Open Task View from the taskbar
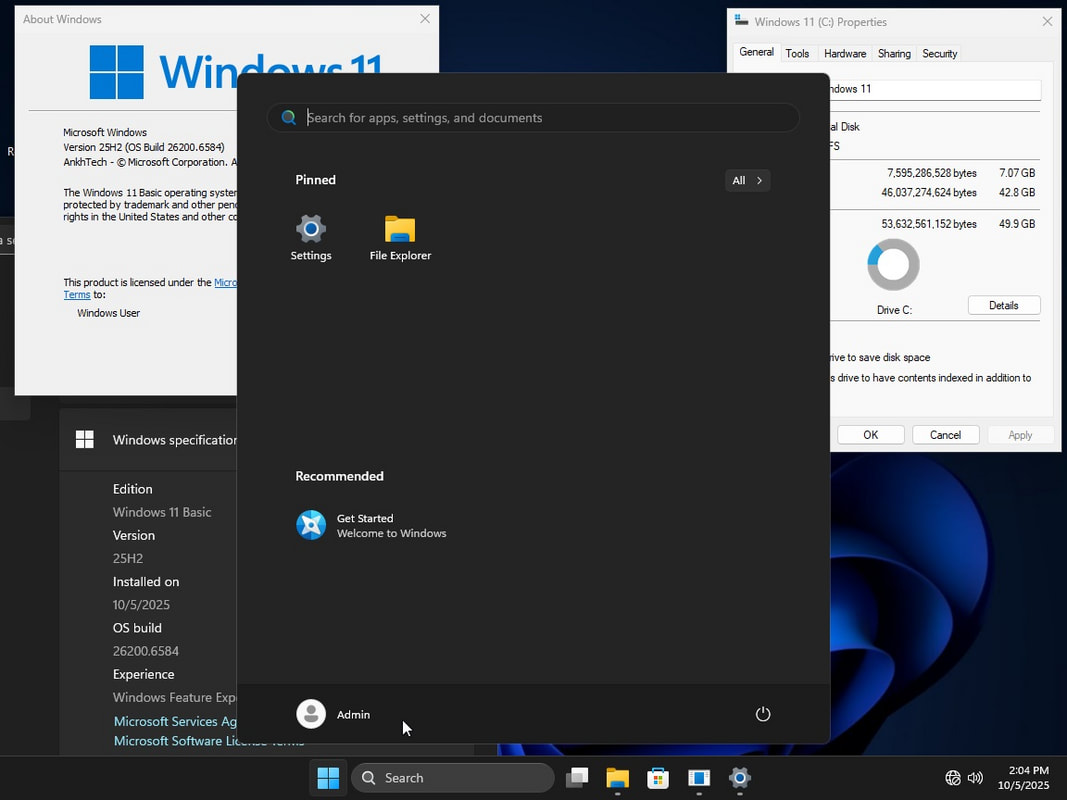The width and height of the screenshot is (1067, 800). tap(576, 777)
